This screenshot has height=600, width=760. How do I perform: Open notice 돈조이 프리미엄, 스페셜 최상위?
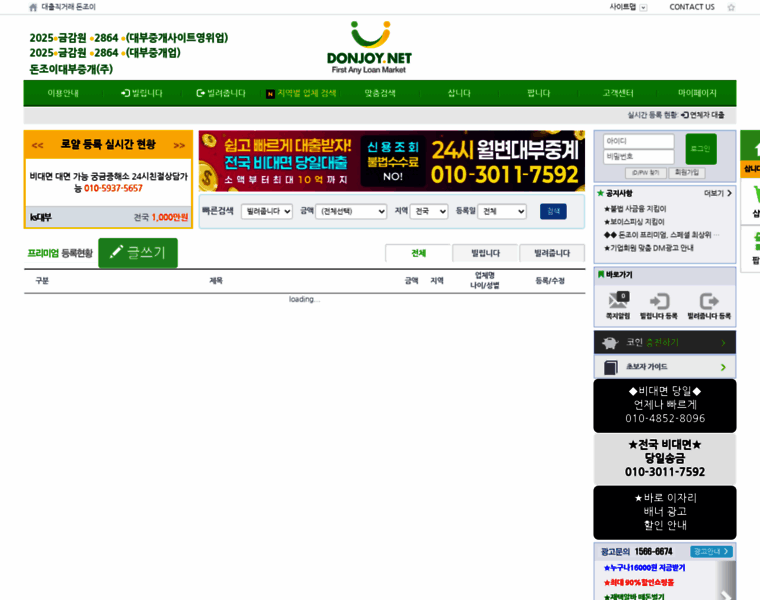point(661,235)
